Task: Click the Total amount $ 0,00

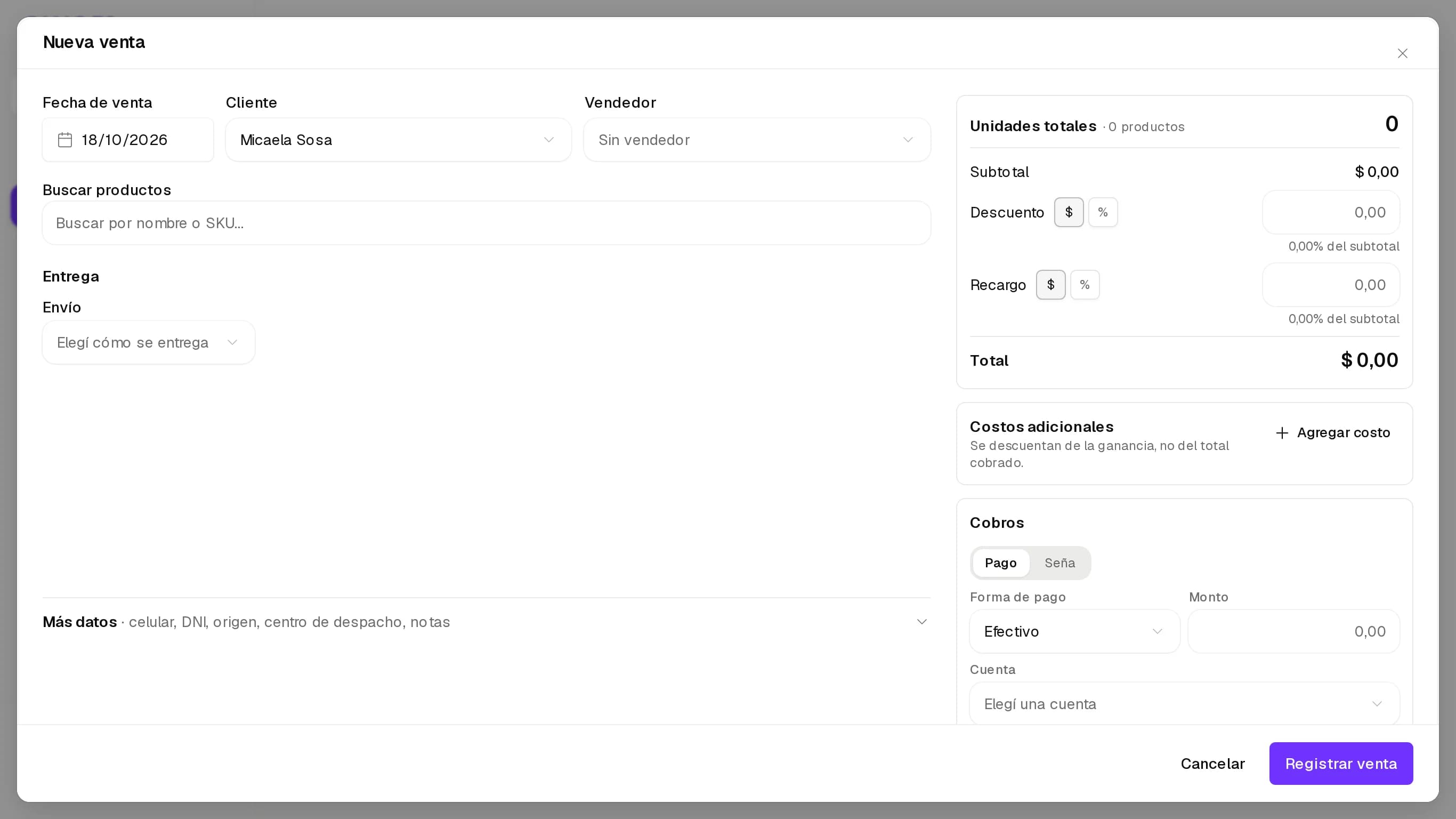Action: (1370, 360)
